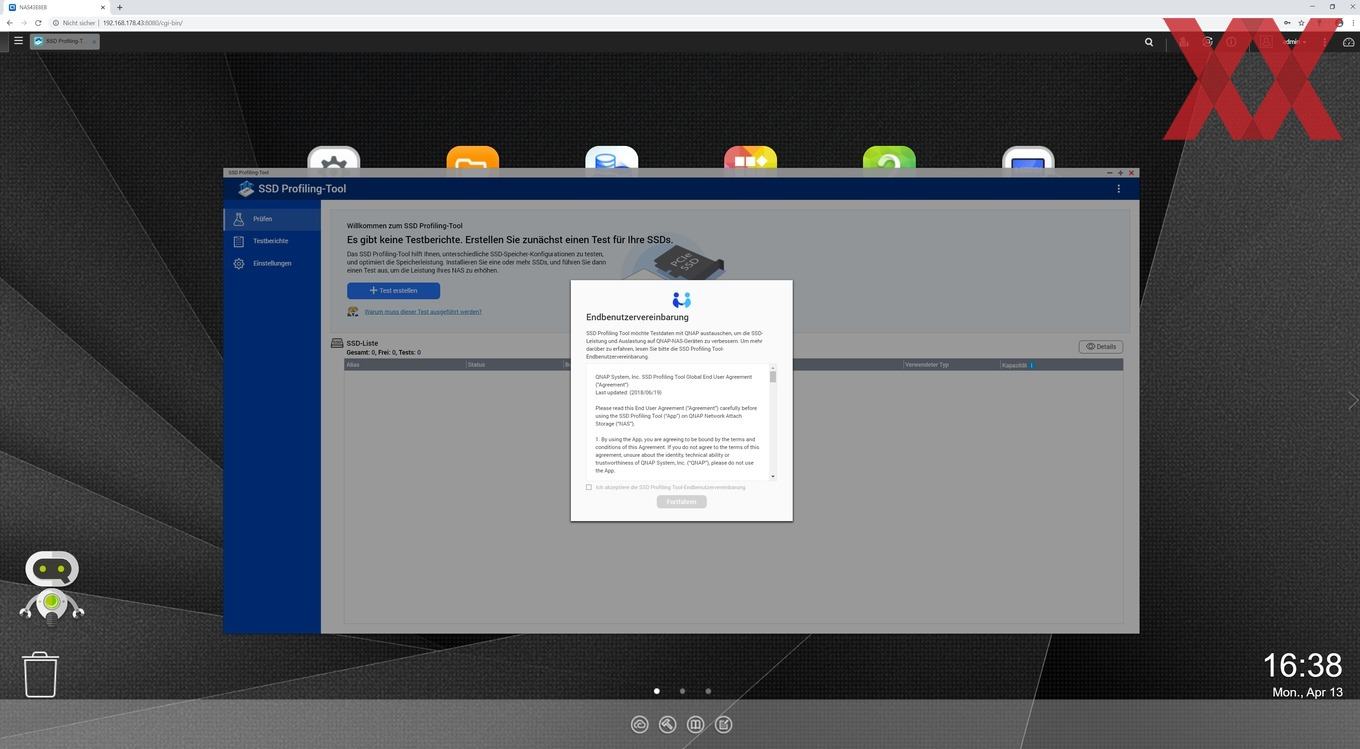Click the feedback notes icon in bottom dock
Viewport: 1360px width, 749px height.
tap(724, 724)
